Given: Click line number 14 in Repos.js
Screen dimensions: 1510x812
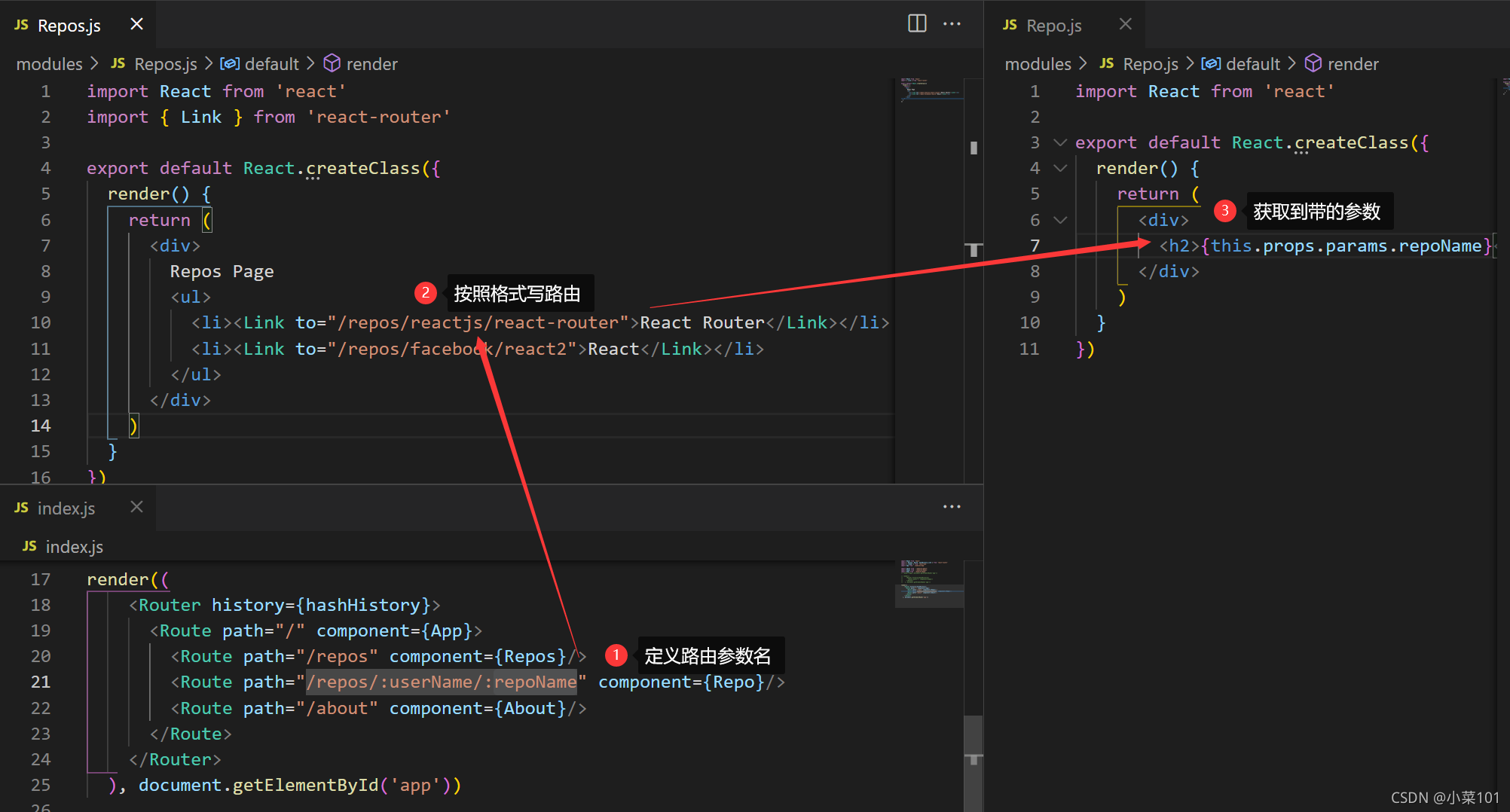Looking at the screenshot, I should tap(41, 426).
